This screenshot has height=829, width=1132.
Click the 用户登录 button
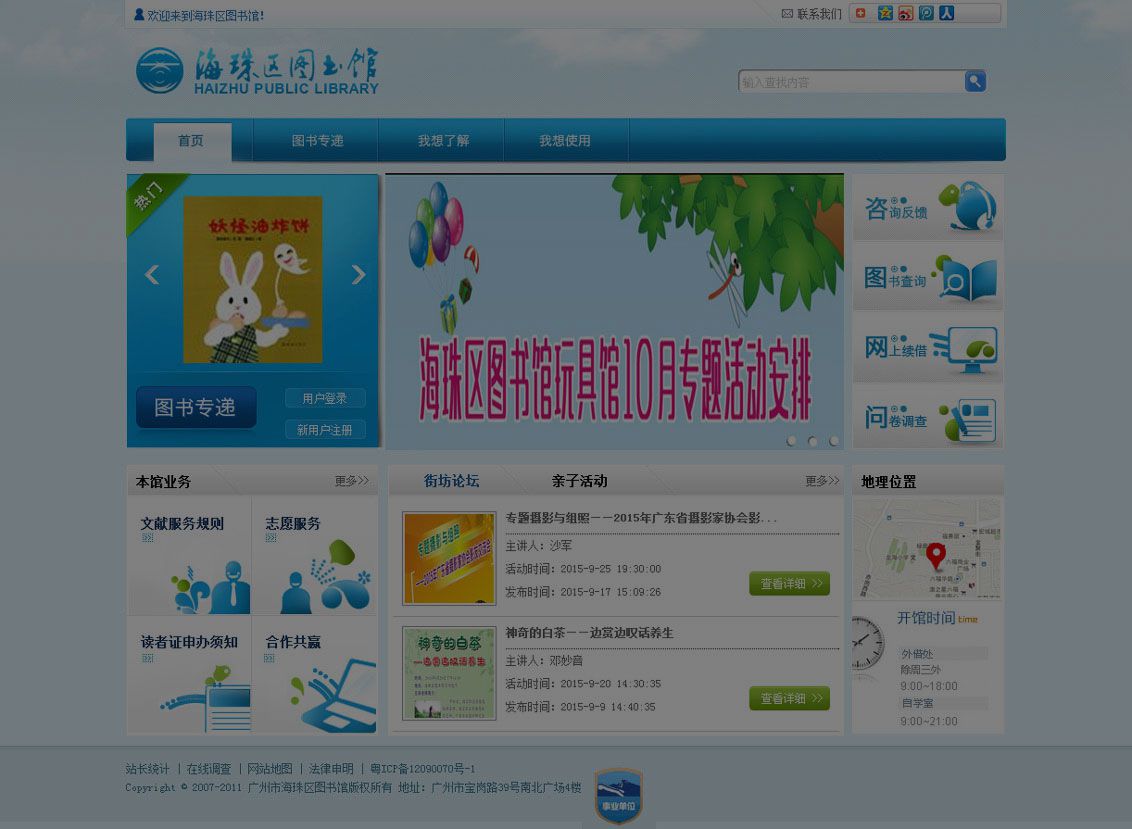tap(325, 398)
